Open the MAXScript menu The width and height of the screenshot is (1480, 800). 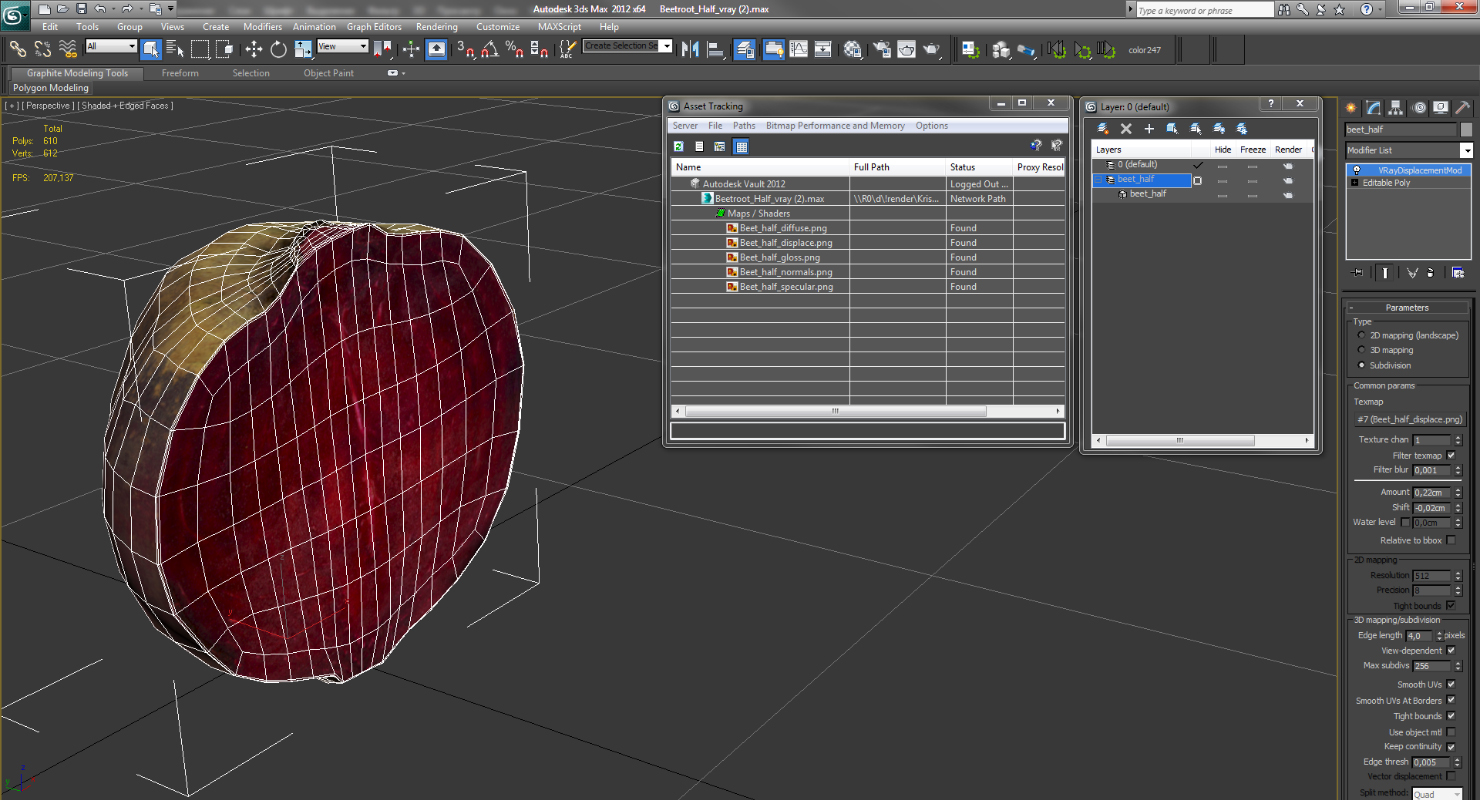pos(559,27)
